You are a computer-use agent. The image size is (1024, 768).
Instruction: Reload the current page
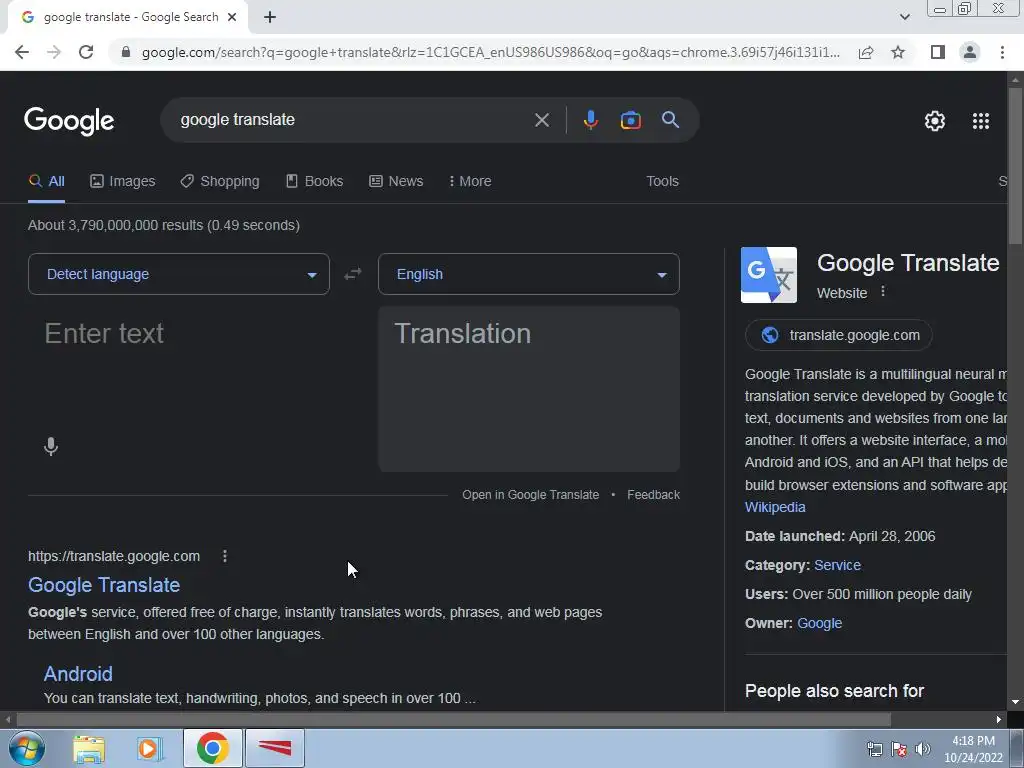click(x=86, y=52)
